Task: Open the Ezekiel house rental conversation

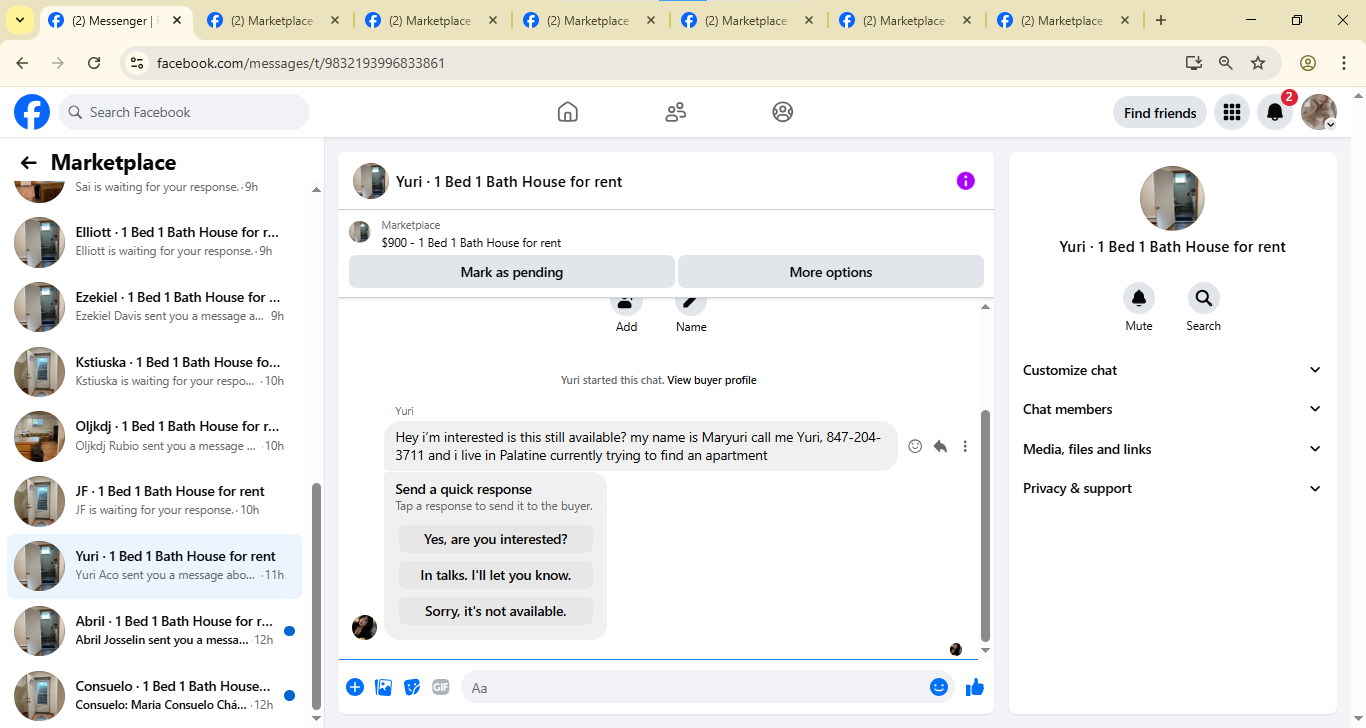Action: coord(155,307)
